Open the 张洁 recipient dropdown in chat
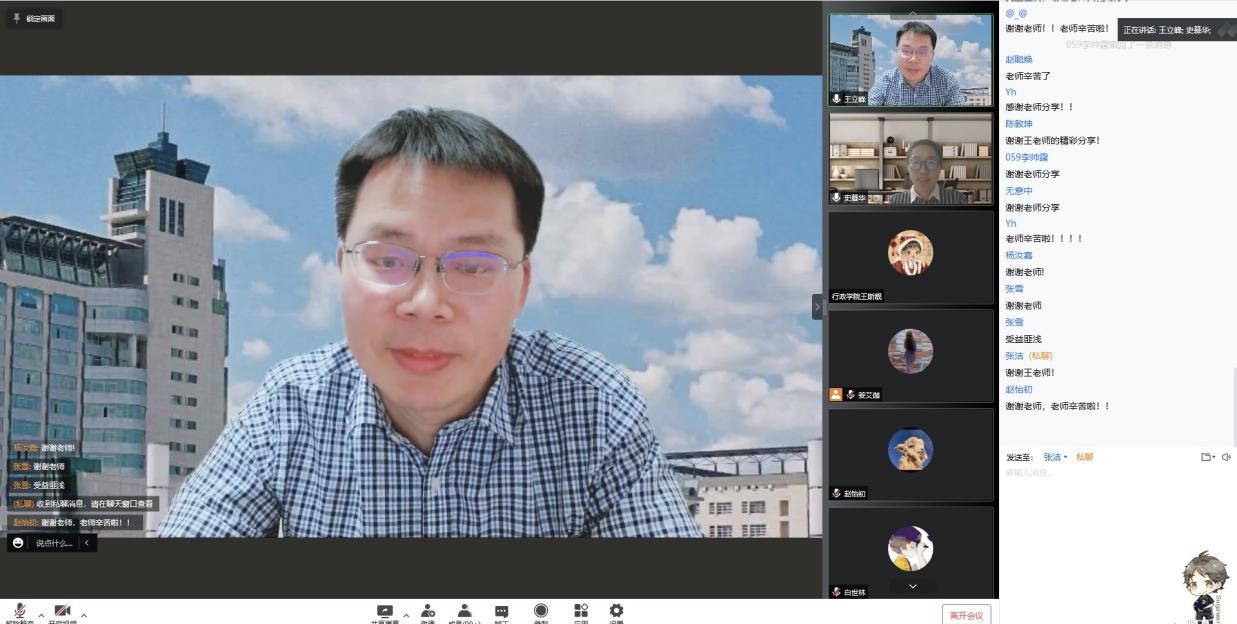Viewport: 1237px width, 624px height. click(x=1055, y=457)
